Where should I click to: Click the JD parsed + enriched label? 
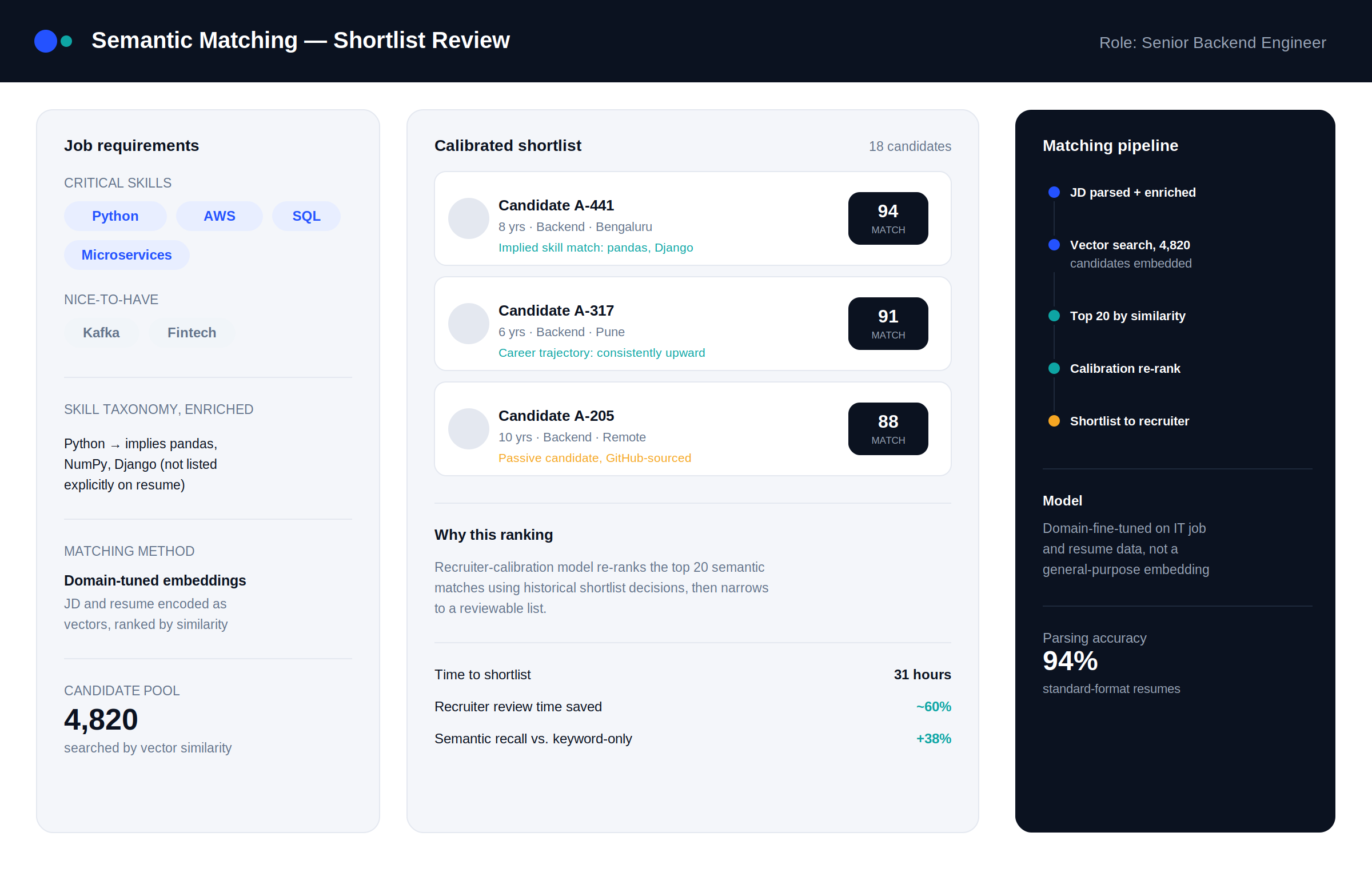(x=1133, y=193)
